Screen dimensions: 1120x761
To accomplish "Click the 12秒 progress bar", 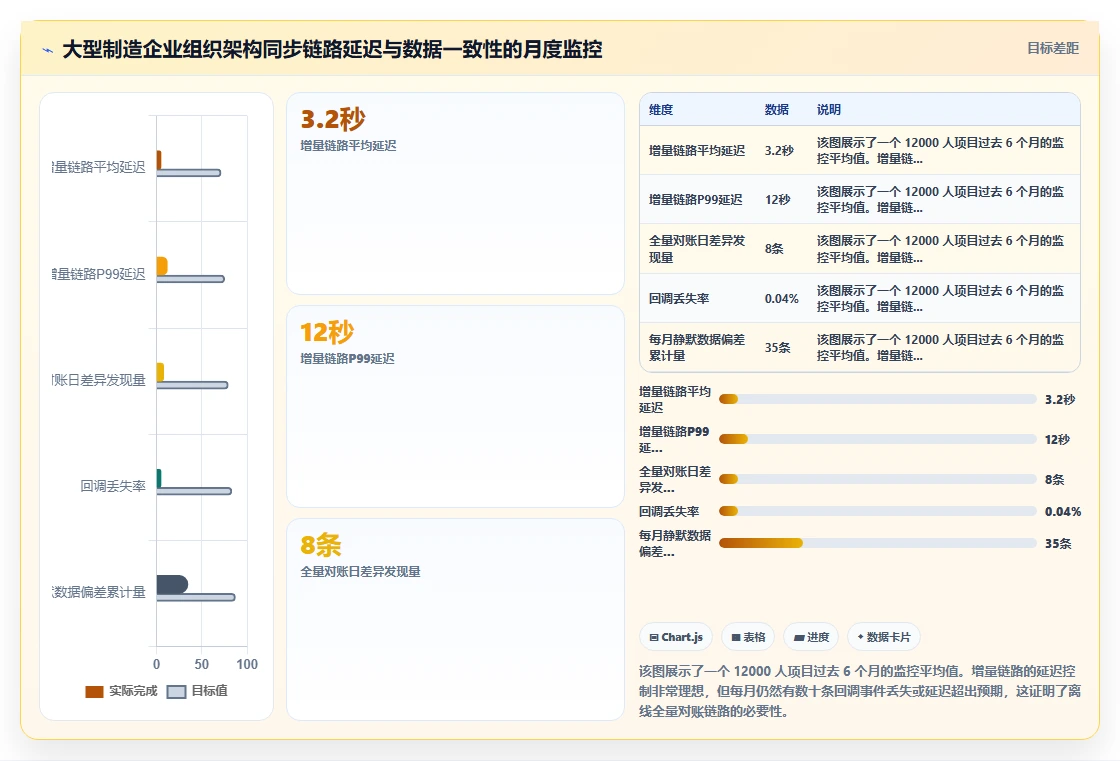I will pos(878,439).
